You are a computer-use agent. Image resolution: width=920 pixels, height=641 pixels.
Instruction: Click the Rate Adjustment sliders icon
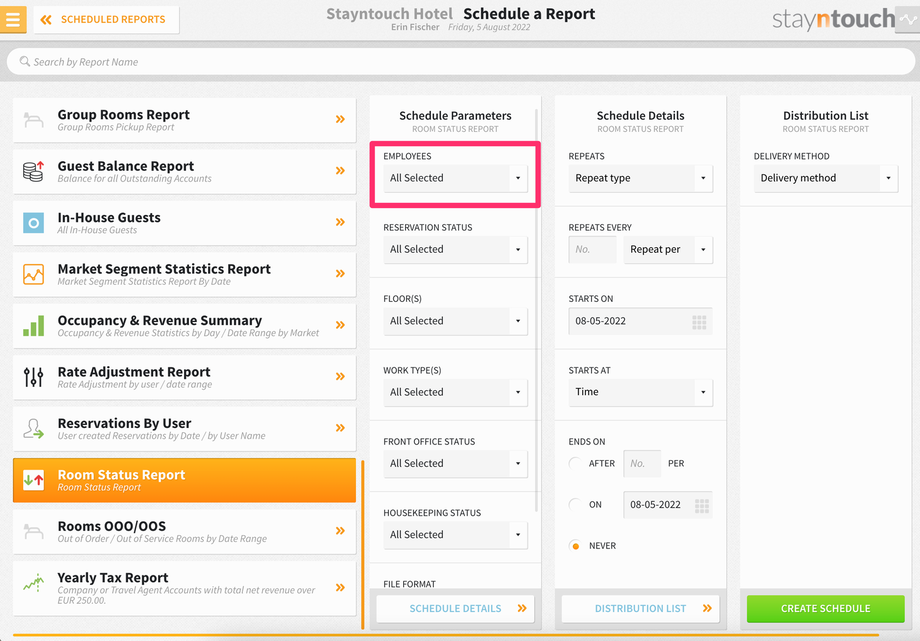tap(33, 377)
